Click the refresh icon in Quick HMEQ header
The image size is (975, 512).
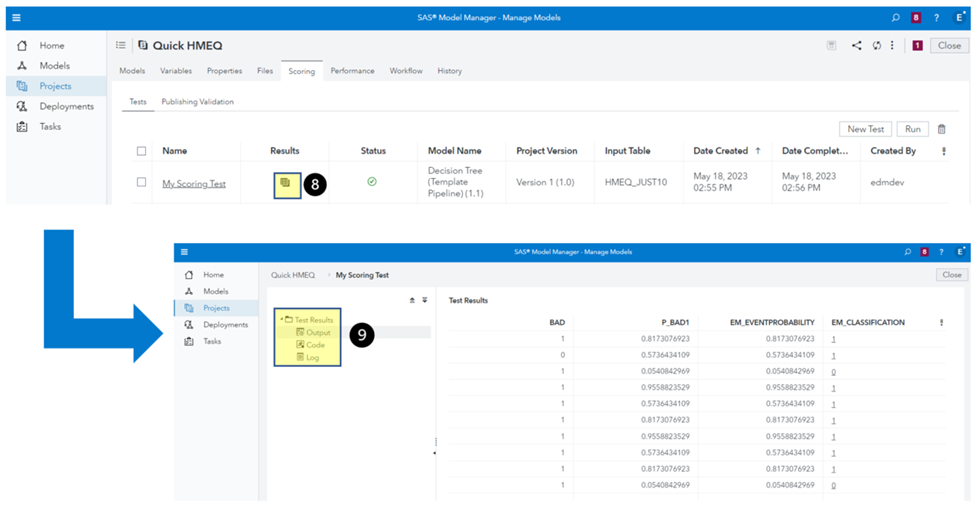point(876,45)
